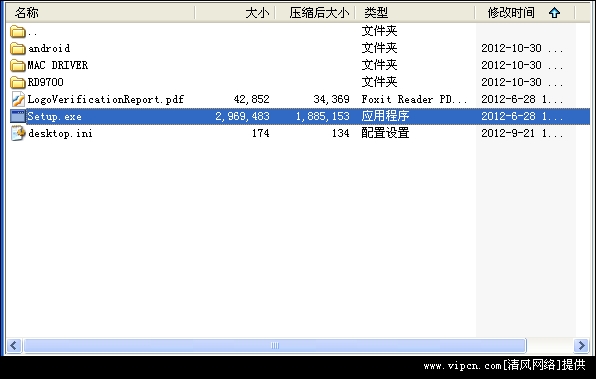Select the MAC DRIVER folder icon

tap(18, 66)
